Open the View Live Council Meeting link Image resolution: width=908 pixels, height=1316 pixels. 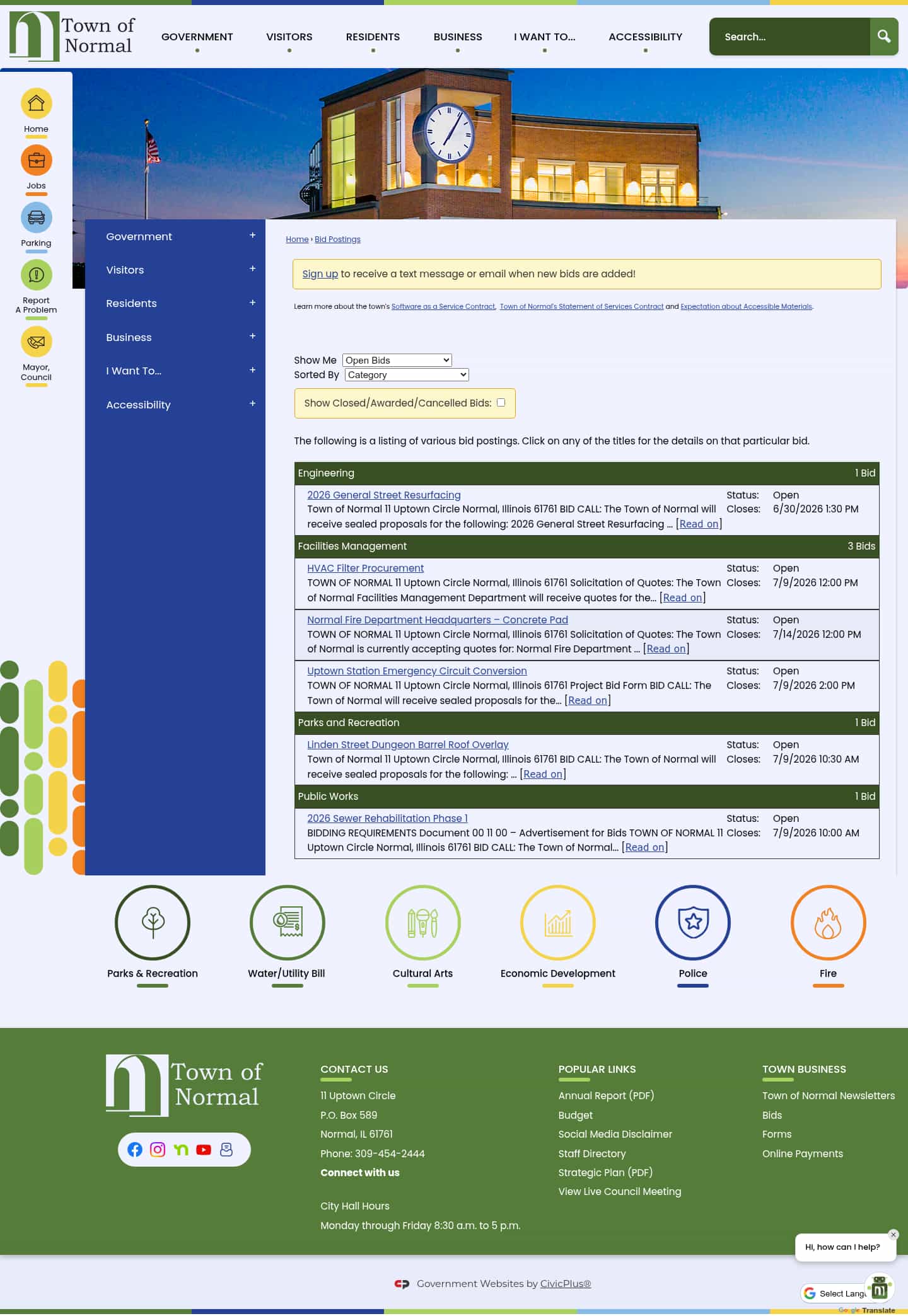(619, 1192)
